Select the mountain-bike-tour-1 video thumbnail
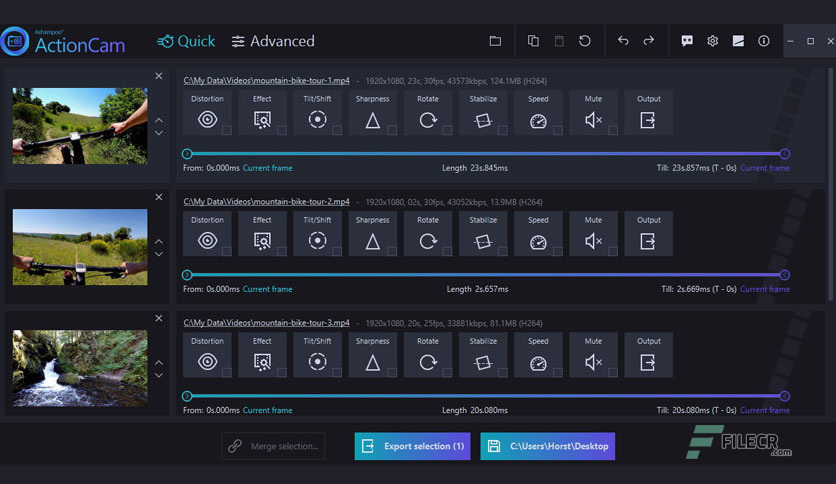The width and height of the screenshot is (836, 484). (x=80, y=126)
